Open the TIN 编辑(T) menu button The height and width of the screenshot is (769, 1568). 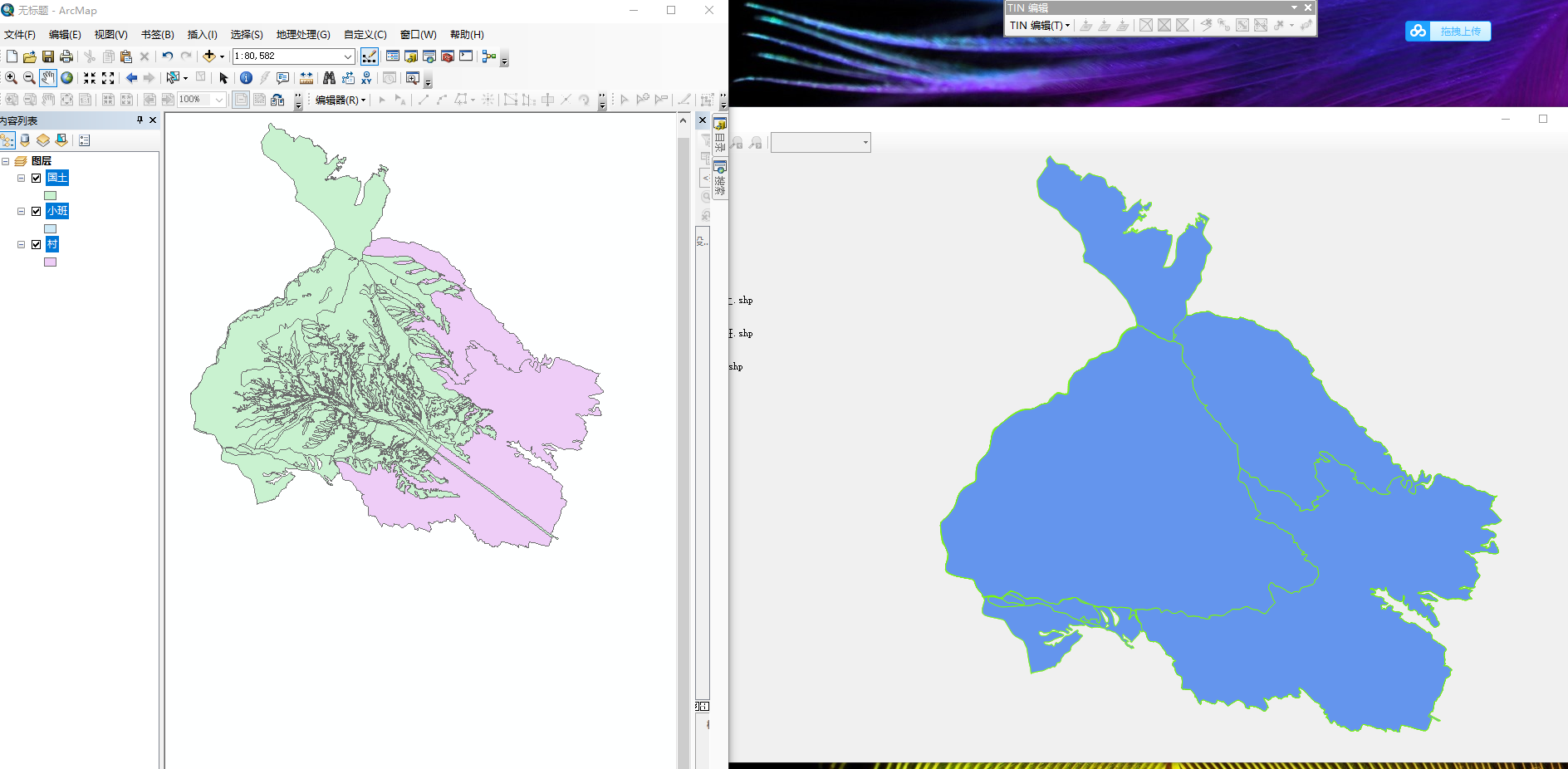pyautogui.click(x=1039, y=26)
